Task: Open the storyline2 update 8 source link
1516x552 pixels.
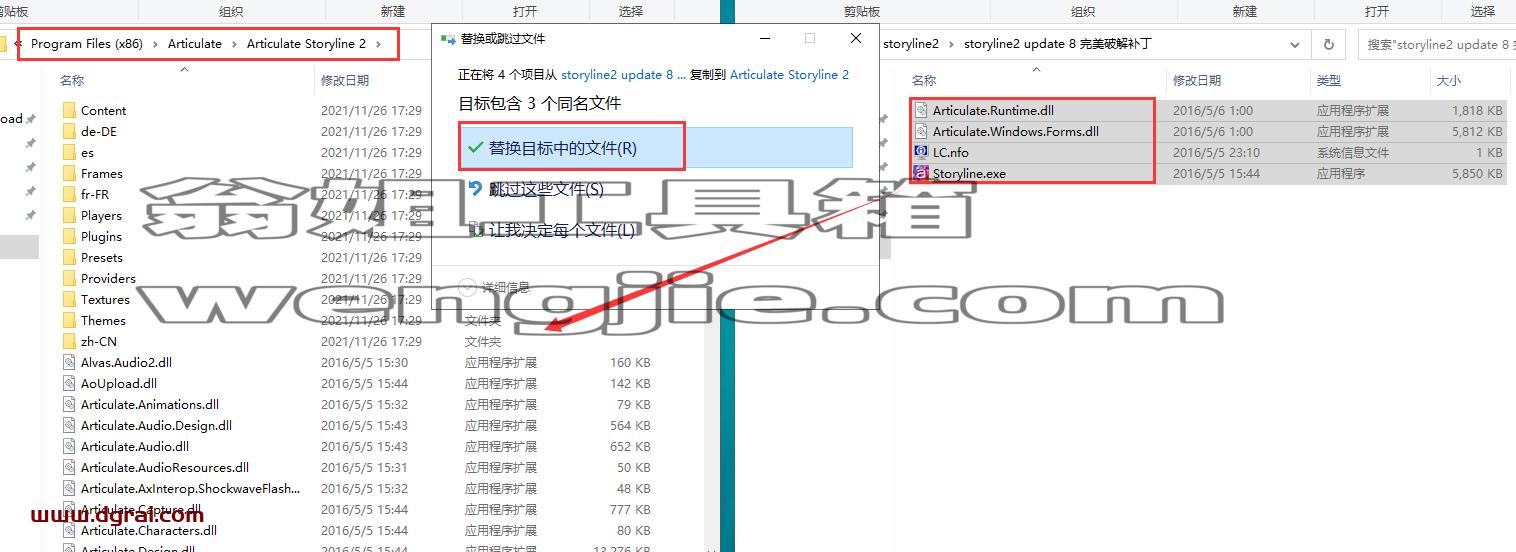Action: [624, 74]
